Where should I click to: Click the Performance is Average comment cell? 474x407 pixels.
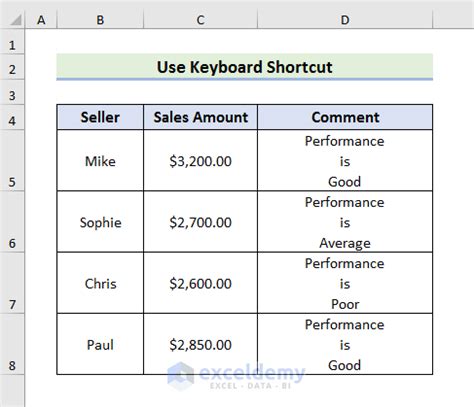tap(345, 222)
